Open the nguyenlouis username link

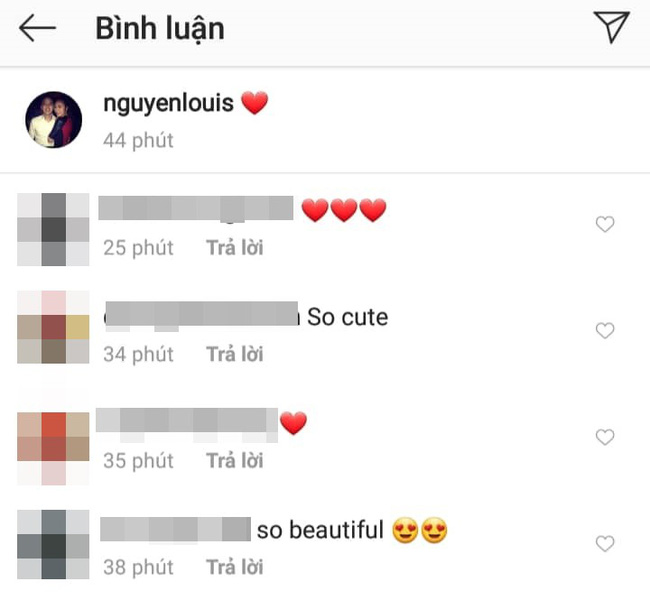click(168, 103)
